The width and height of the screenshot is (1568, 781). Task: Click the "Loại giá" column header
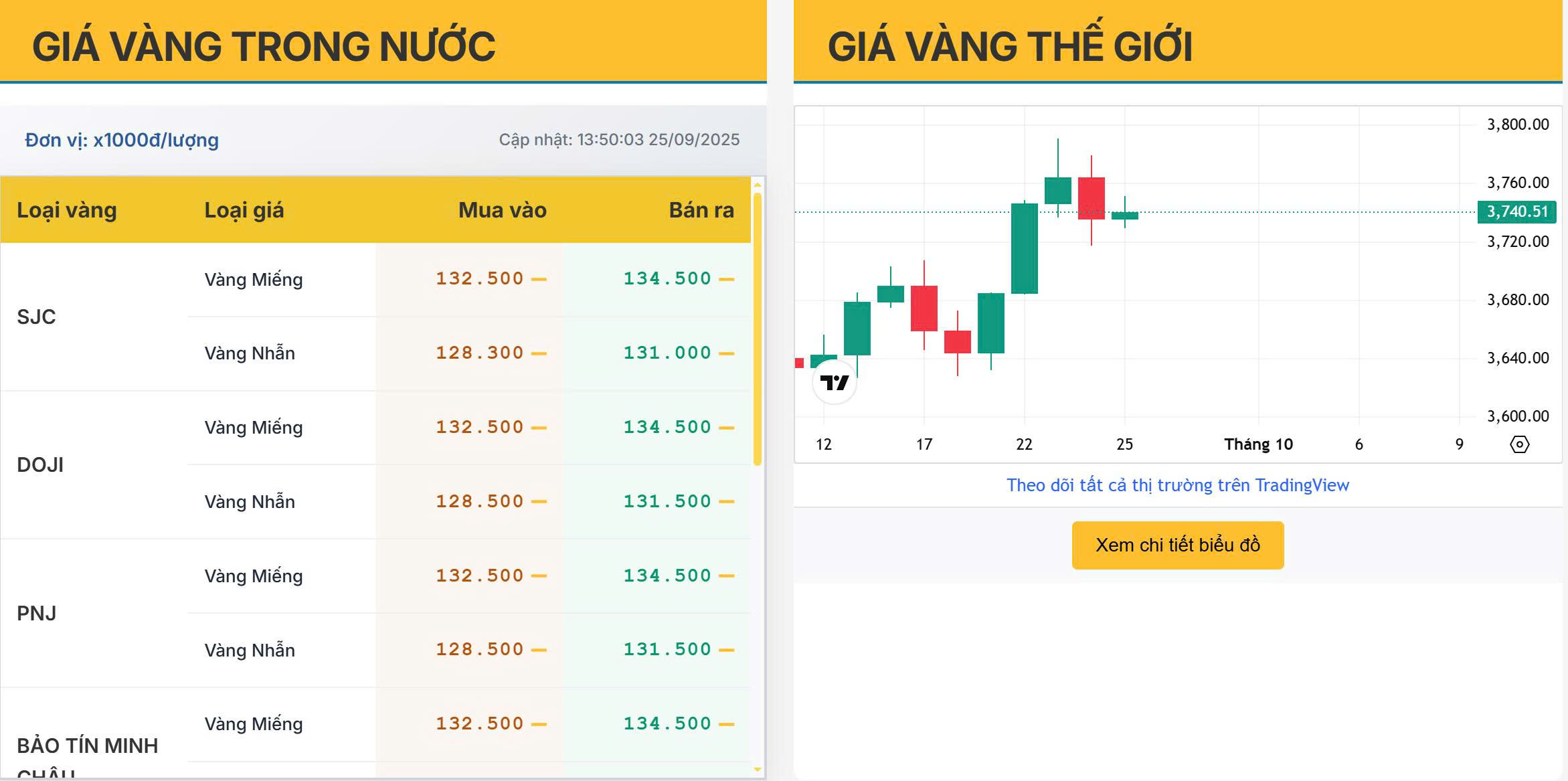tap(244, 210)
